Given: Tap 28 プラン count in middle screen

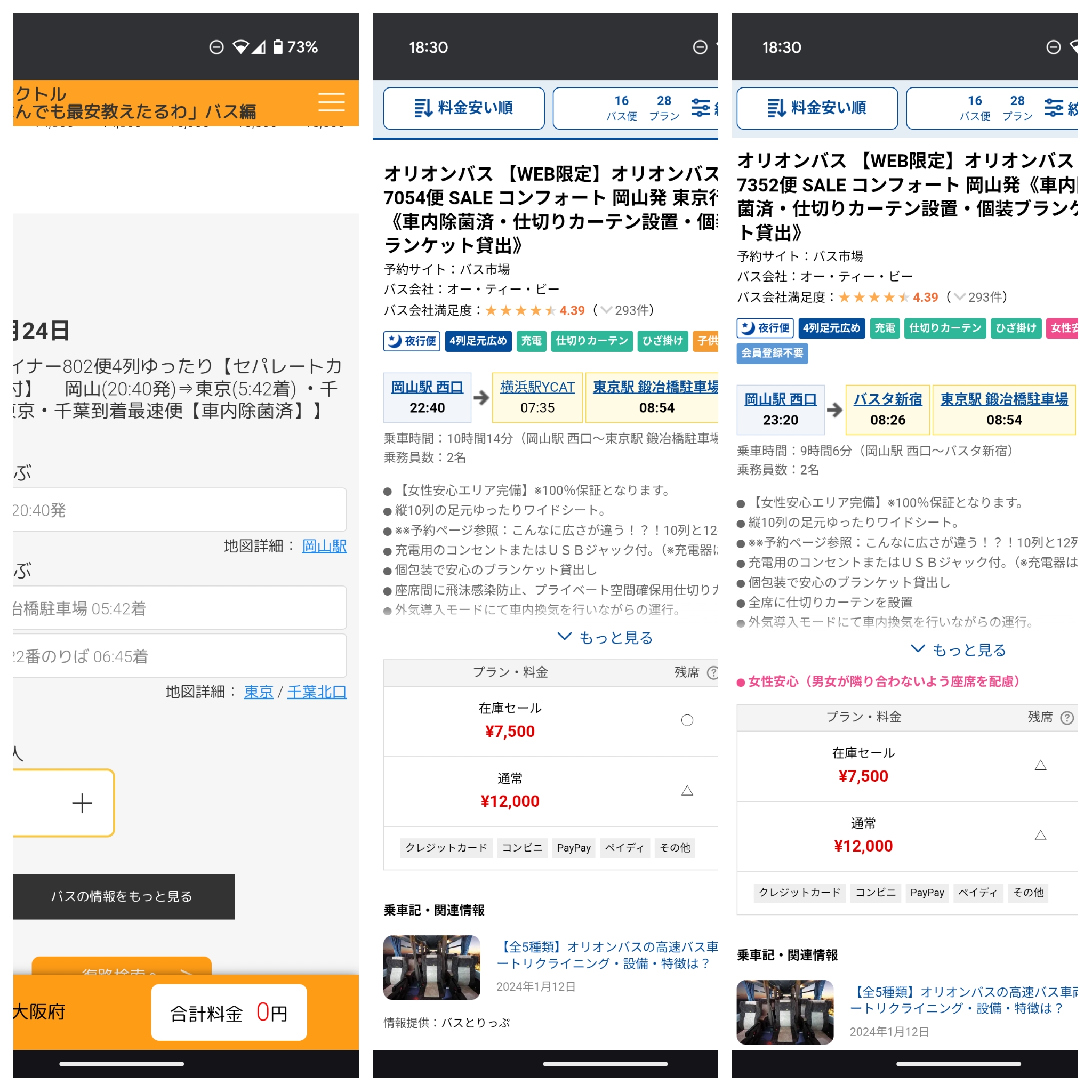Looking at the screenshot, I should tap(664, 108).
